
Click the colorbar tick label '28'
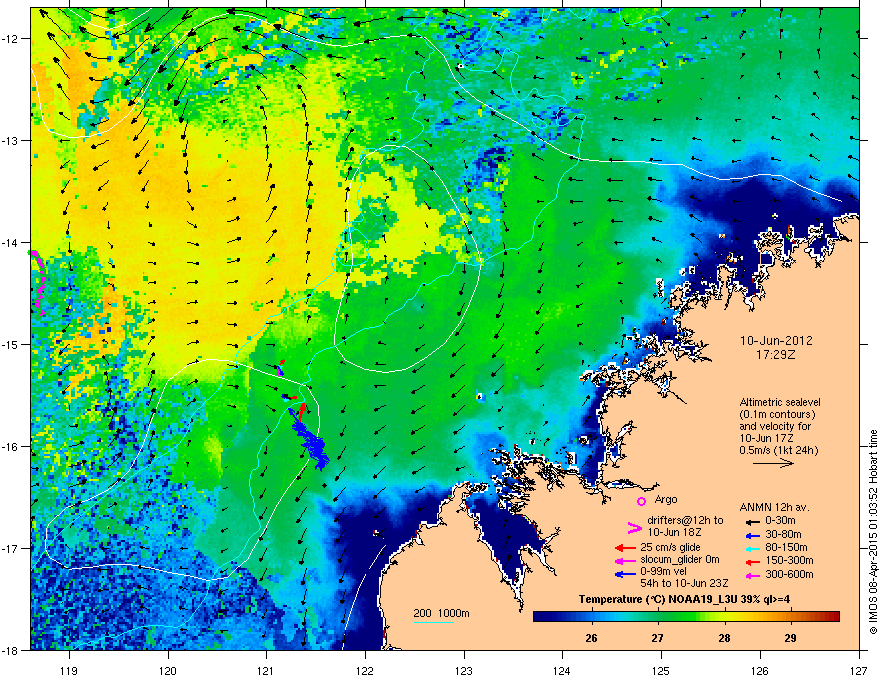point(724,638)
